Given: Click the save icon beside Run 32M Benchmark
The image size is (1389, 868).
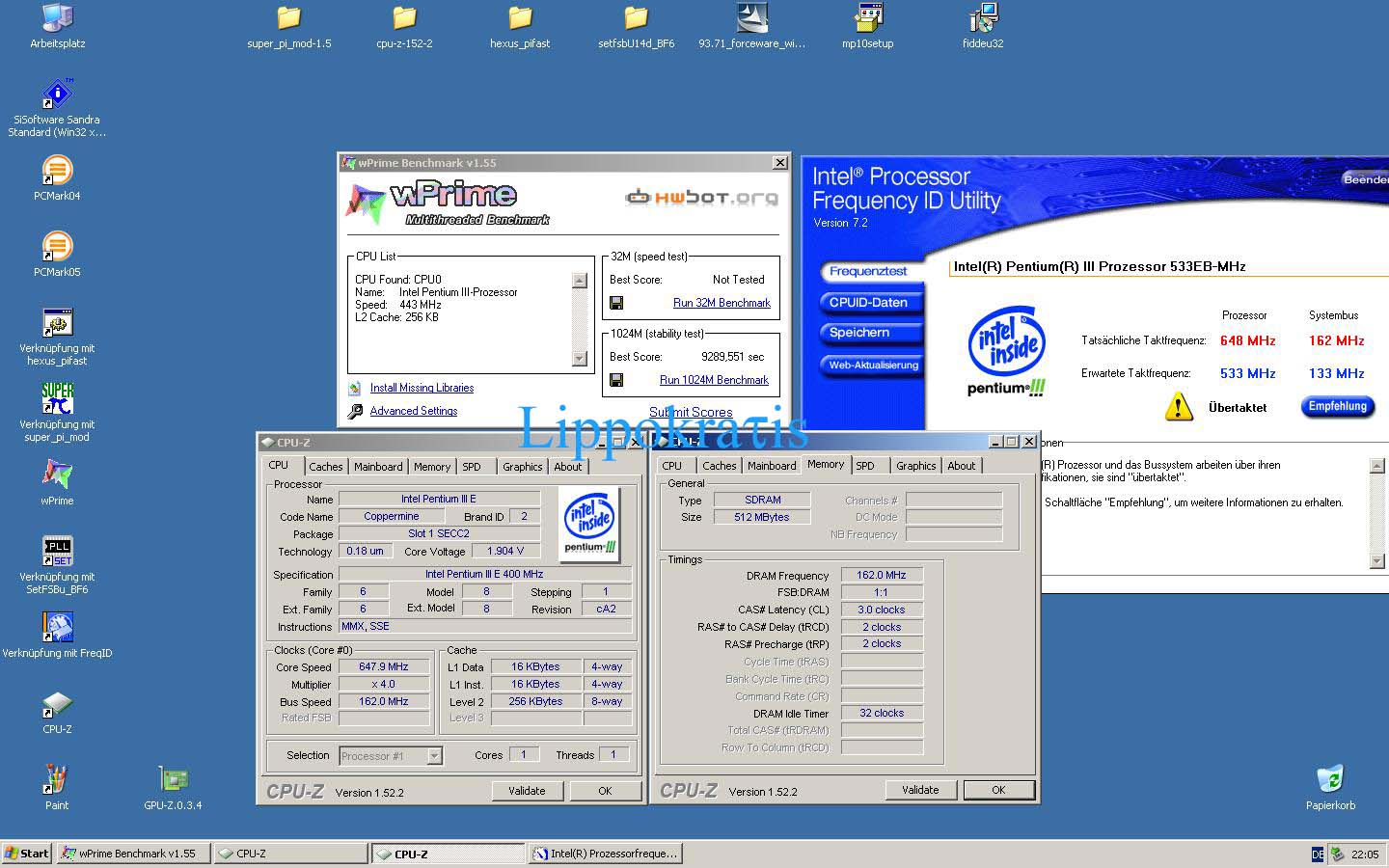Looking at the screenshot, I should click(616, 303).
